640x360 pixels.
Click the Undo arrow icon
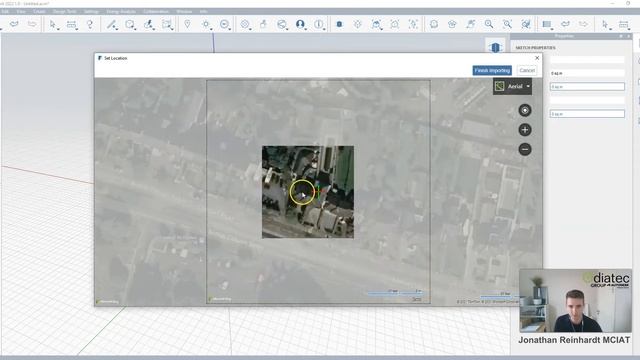14,24
